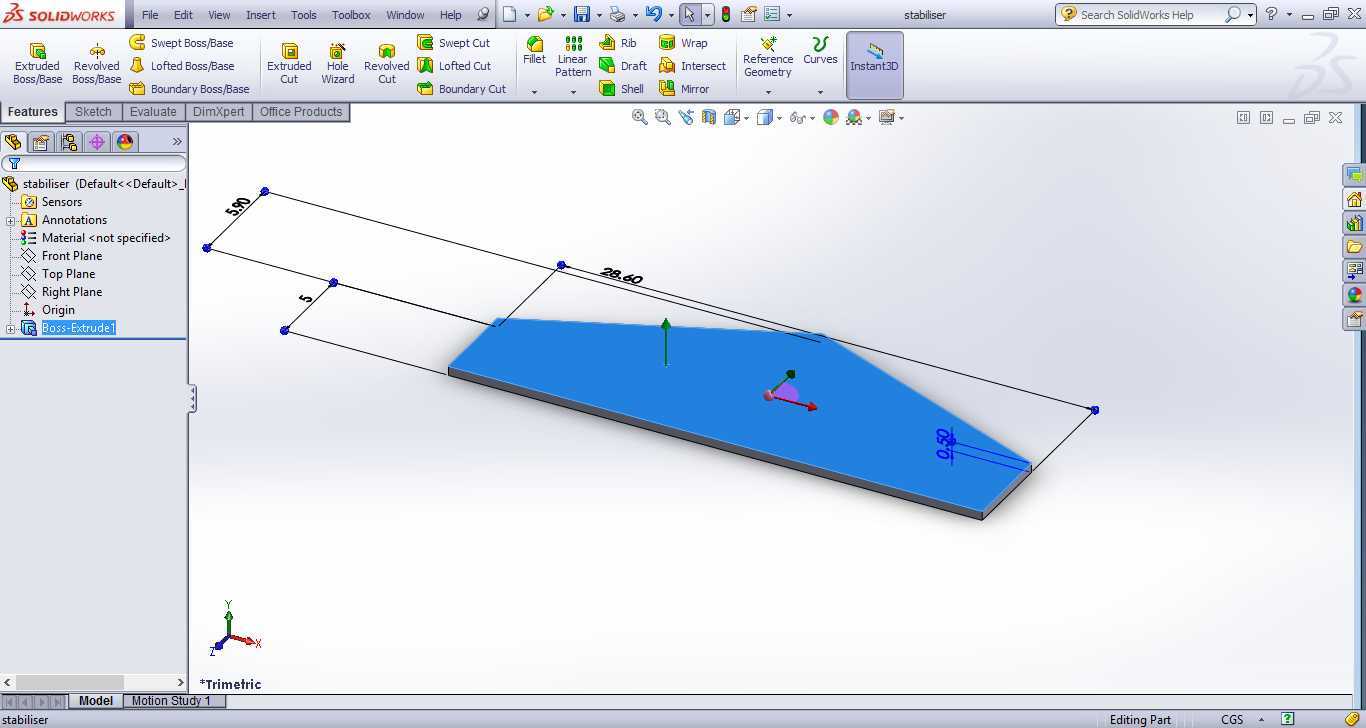The height and width of the screenshot is (728, 1366).
Task: Click the Previous View icon
Action: point(686,117)
